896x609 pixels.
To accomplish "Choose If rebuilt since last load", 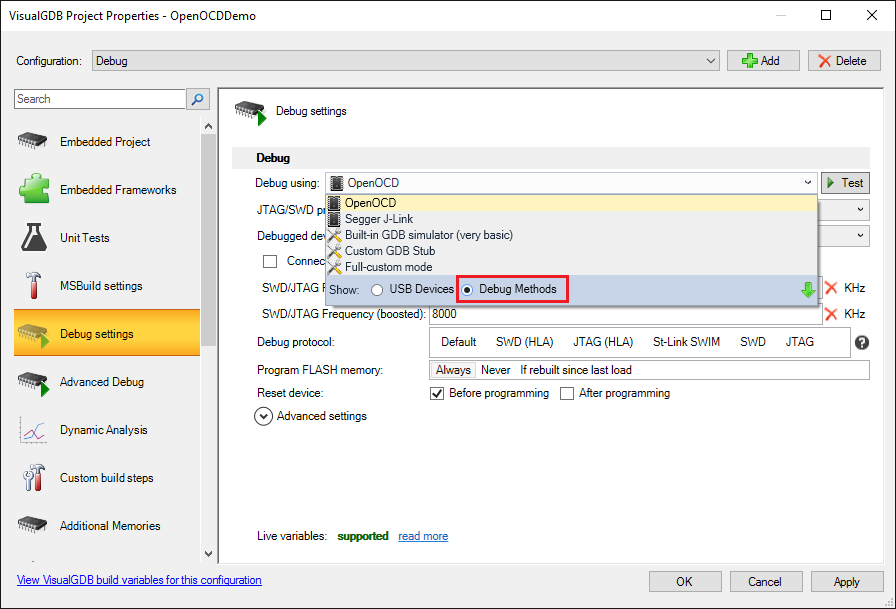I will coord(576,370).
